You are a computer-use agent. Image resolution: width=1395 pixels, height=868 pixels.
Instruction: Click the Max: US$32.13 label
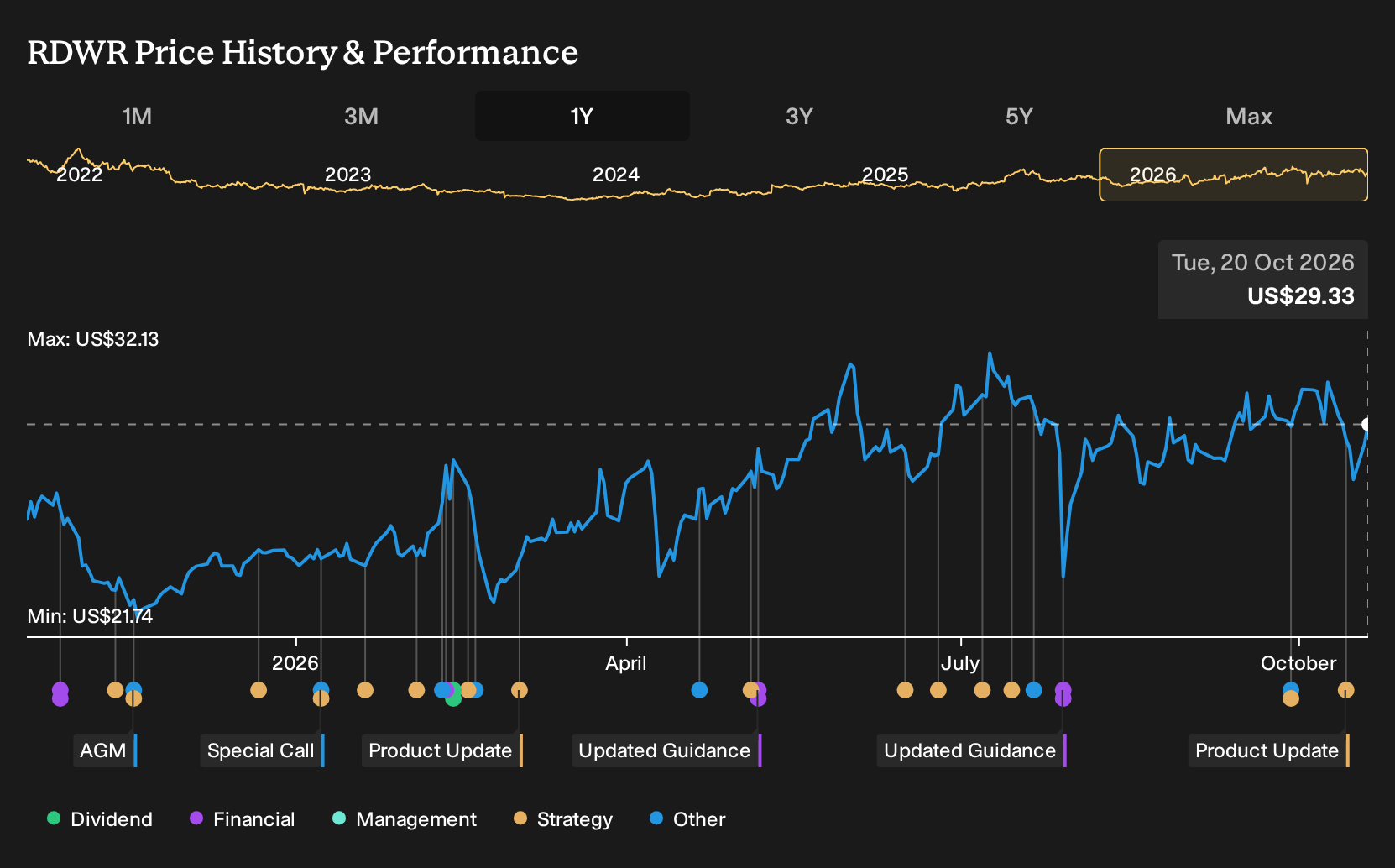tap(93, 339)
